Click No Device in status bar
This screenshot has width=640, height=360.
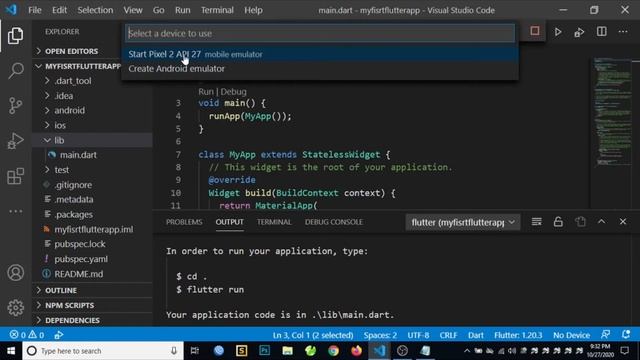tap(571, 335)
